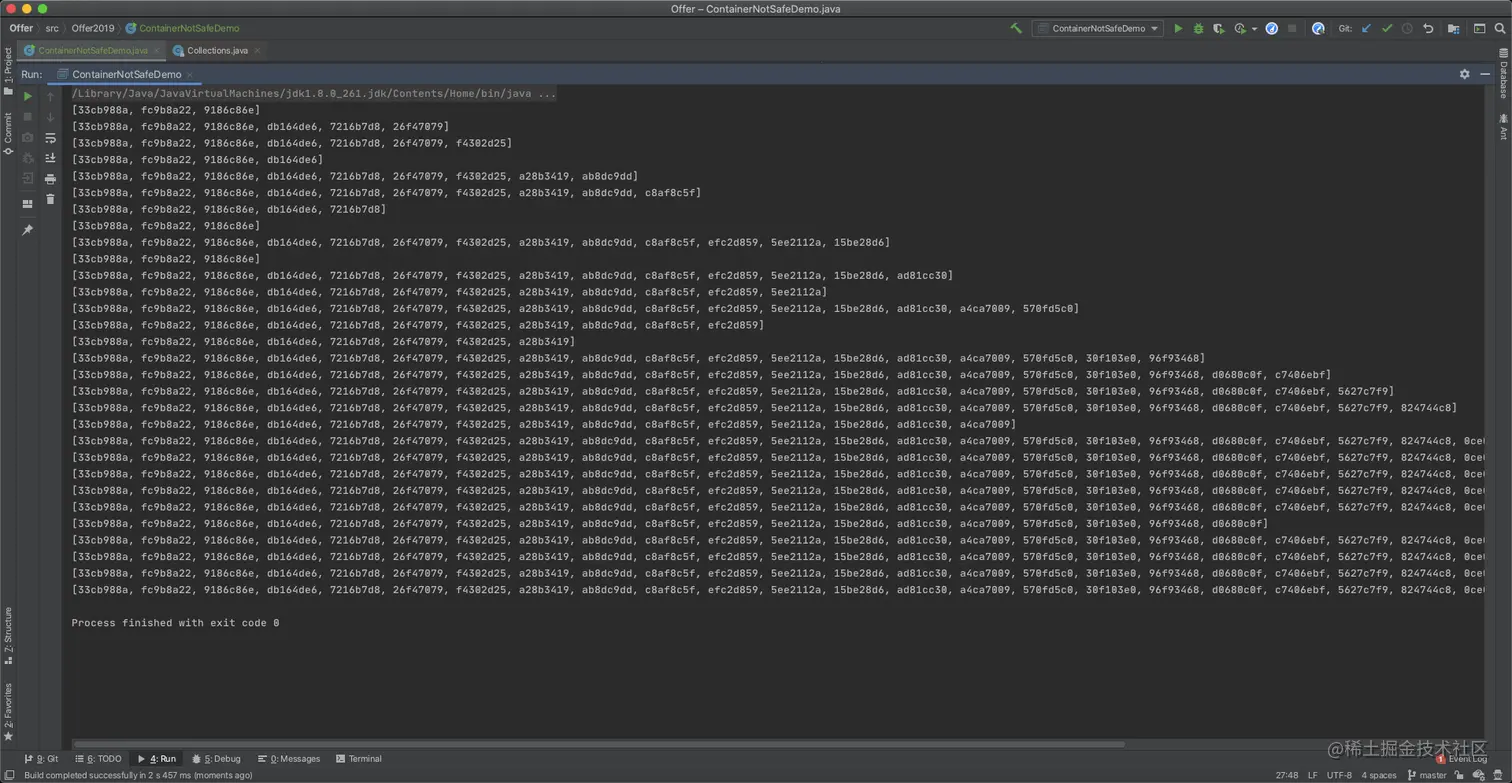Close the ContainerNotSafeDemo.java editor tab
Viewport: 1512px width, 783px height.
[156, 50]
